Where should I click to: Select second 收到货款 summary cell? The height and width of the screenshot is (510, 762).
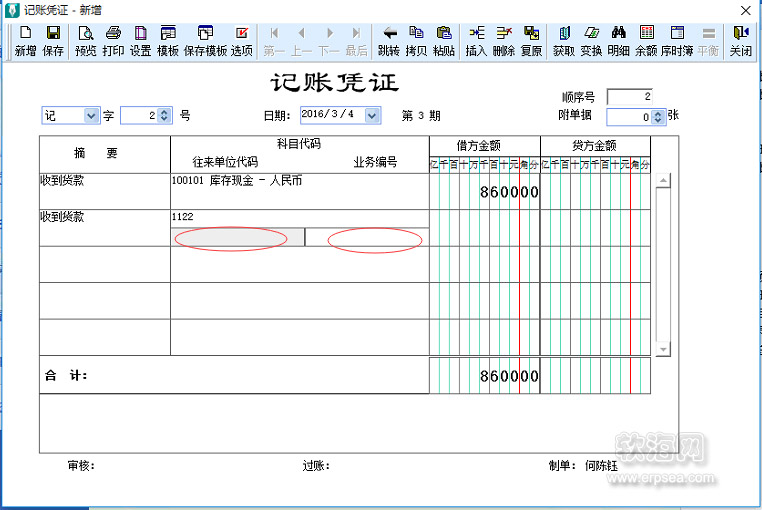point(105,228)
